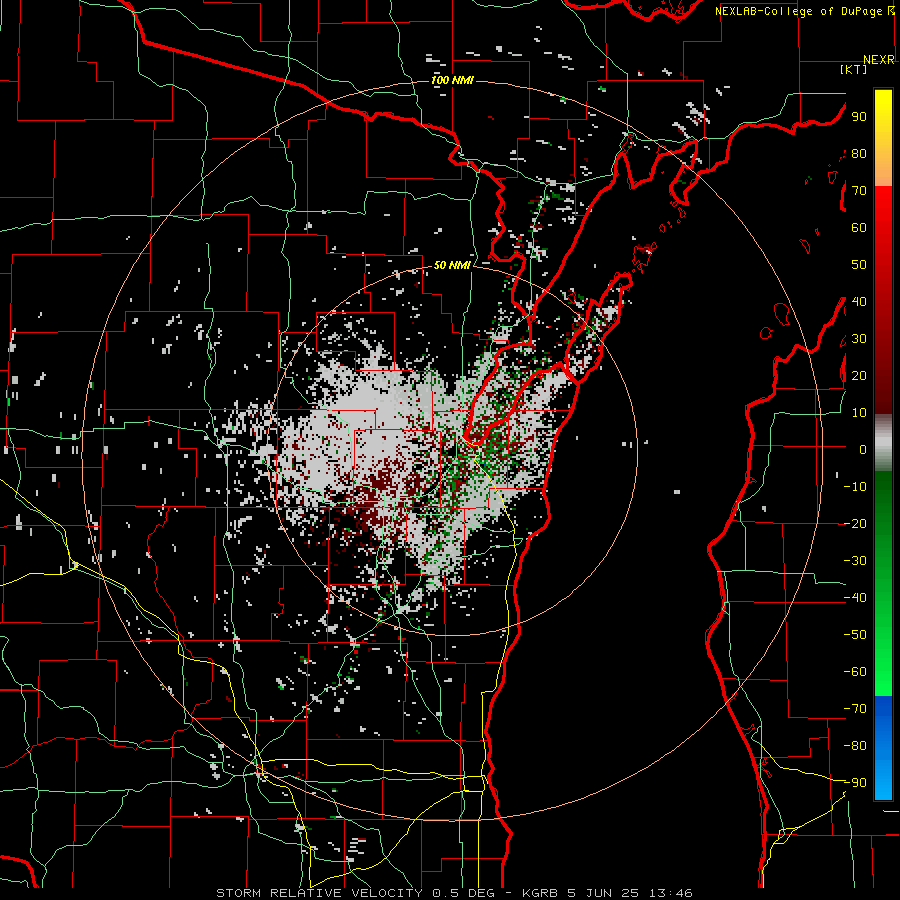Click the 0.5 DEG elevation angle in the caption

click(465, 893)
